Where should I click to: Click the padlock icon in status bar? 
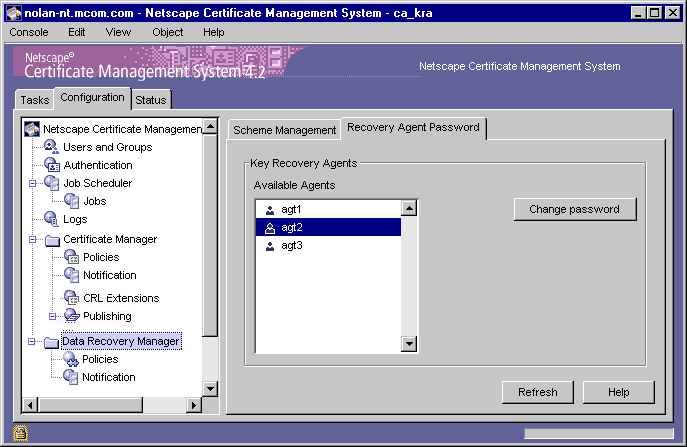tap(20, 433)
